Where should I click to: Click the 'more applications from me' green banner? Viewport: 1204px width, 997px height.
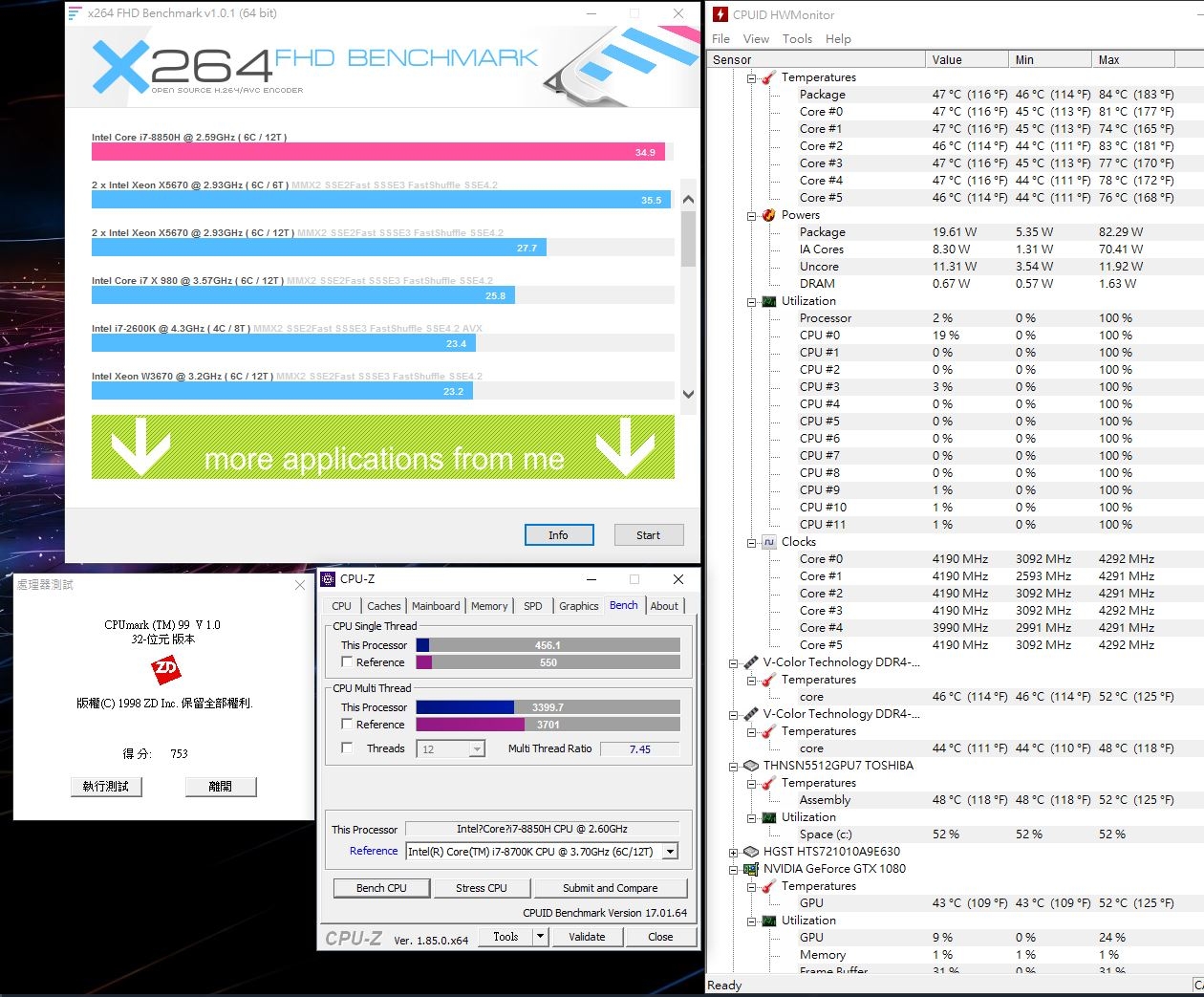pyautogui.click(x=383, y=447)
